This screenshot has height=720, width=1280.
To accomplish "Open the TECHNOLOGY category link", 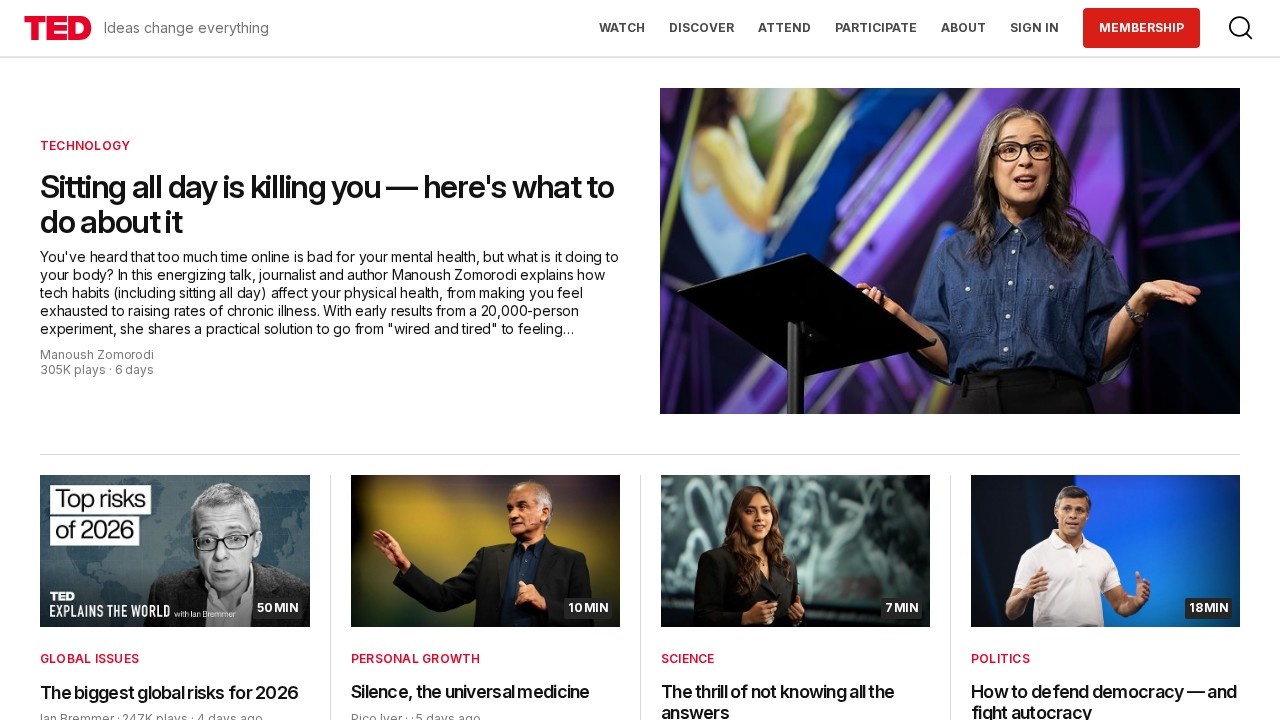I will tap(85, 146).
